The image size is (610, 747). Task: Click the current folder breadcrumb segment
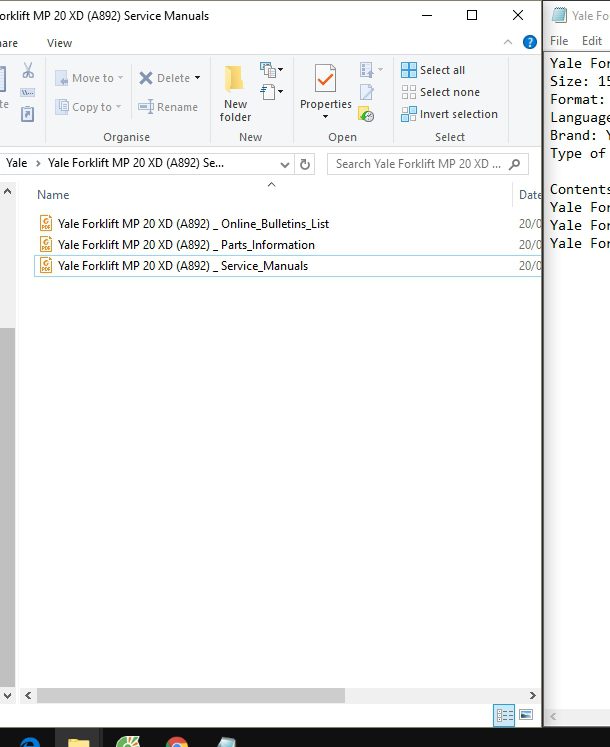coord(136,163)
